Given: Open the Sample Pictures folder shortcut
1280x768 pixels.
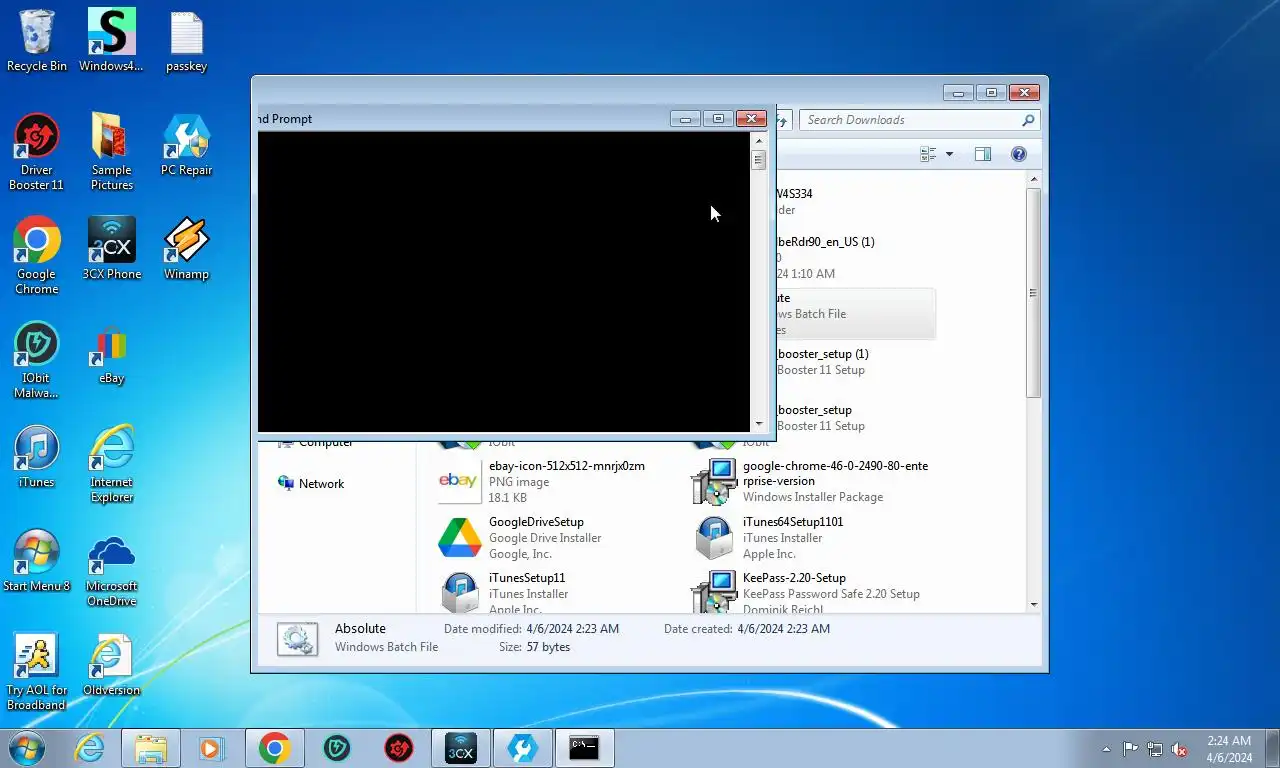Looking at the screenshot, I should point(111,151).
